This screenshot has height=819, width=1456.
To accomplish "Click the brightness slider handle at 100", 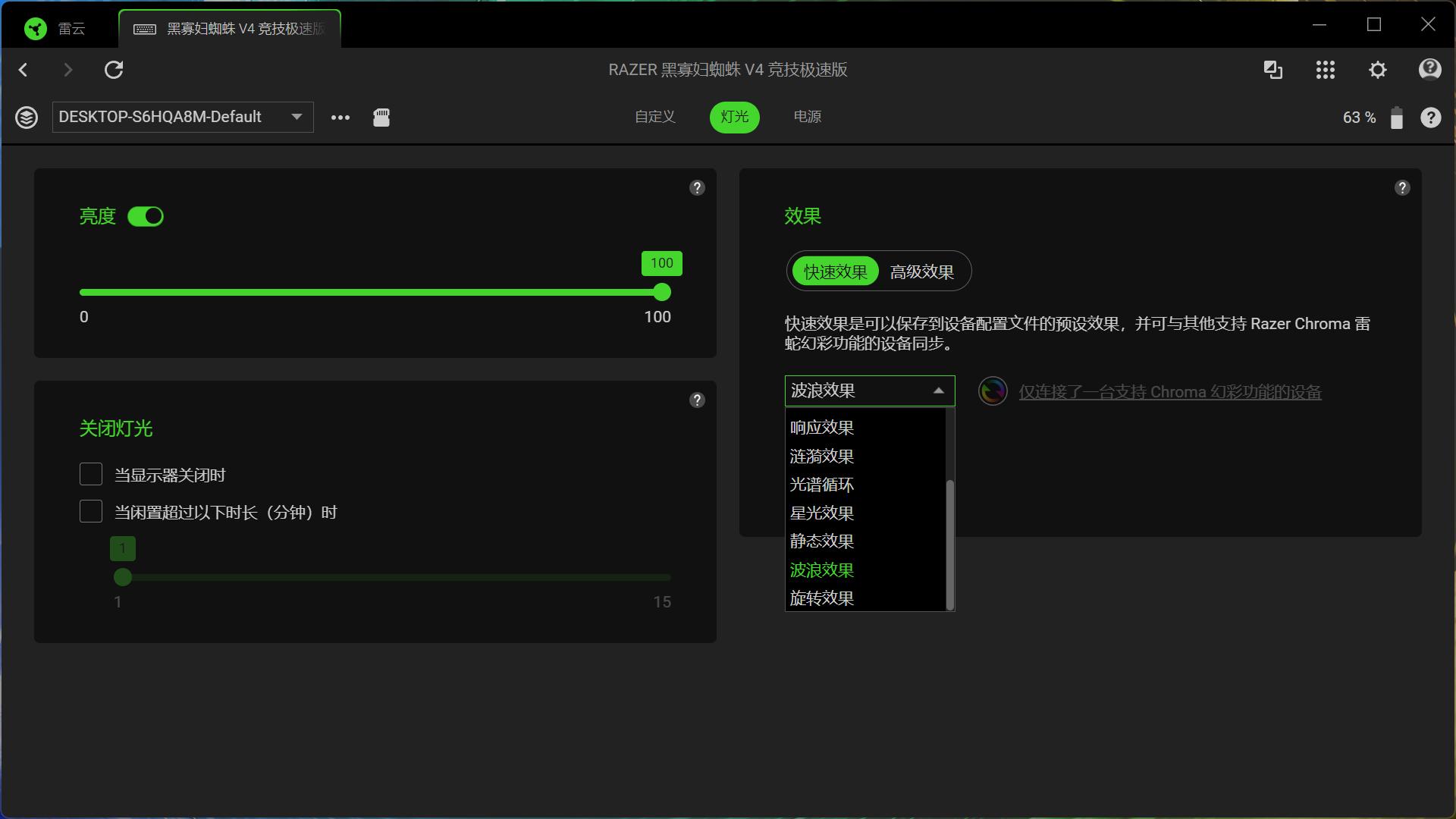I will (x=662, y=292).
